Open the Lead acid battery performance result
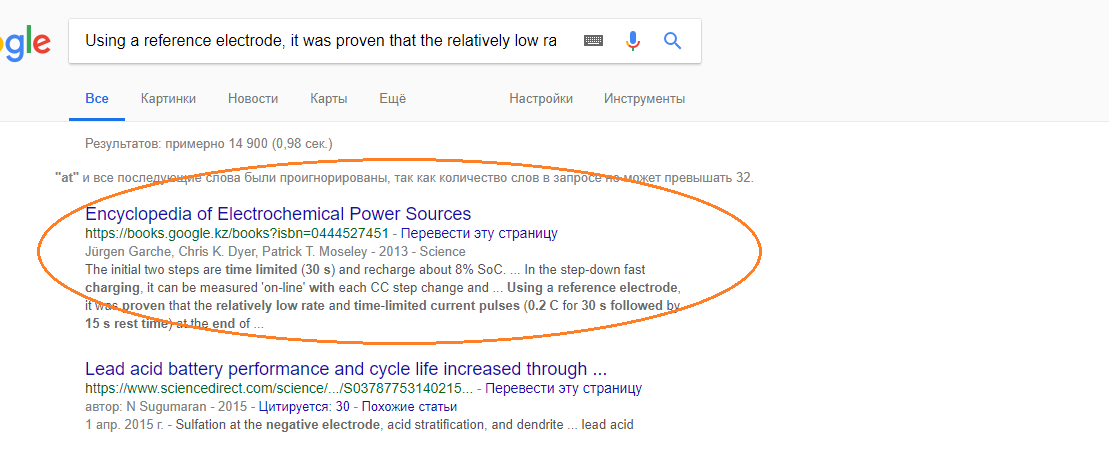The image size is (1109, 460). (x=346, y=368)
